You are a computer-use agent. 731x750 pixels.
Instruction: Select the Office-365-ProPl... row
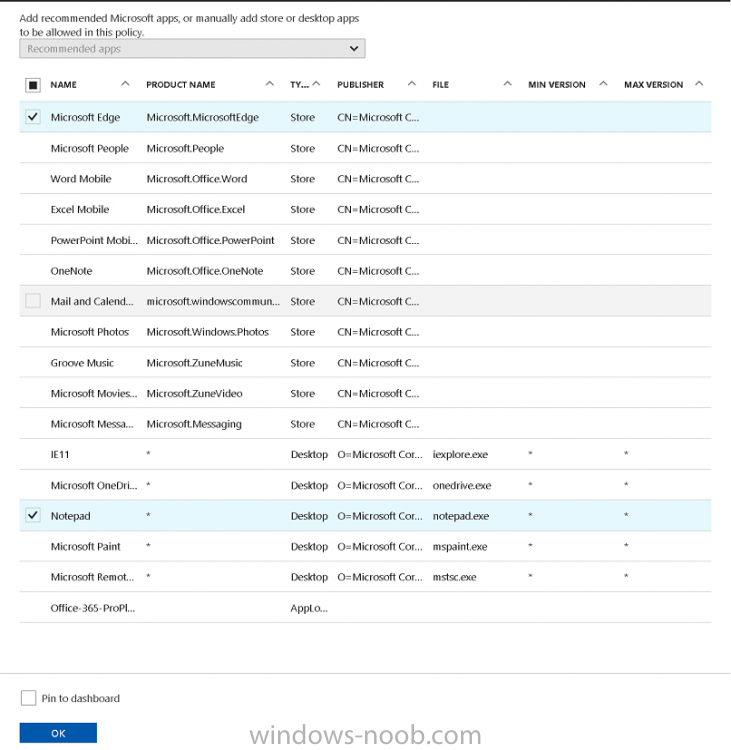(x=366, y=607)
